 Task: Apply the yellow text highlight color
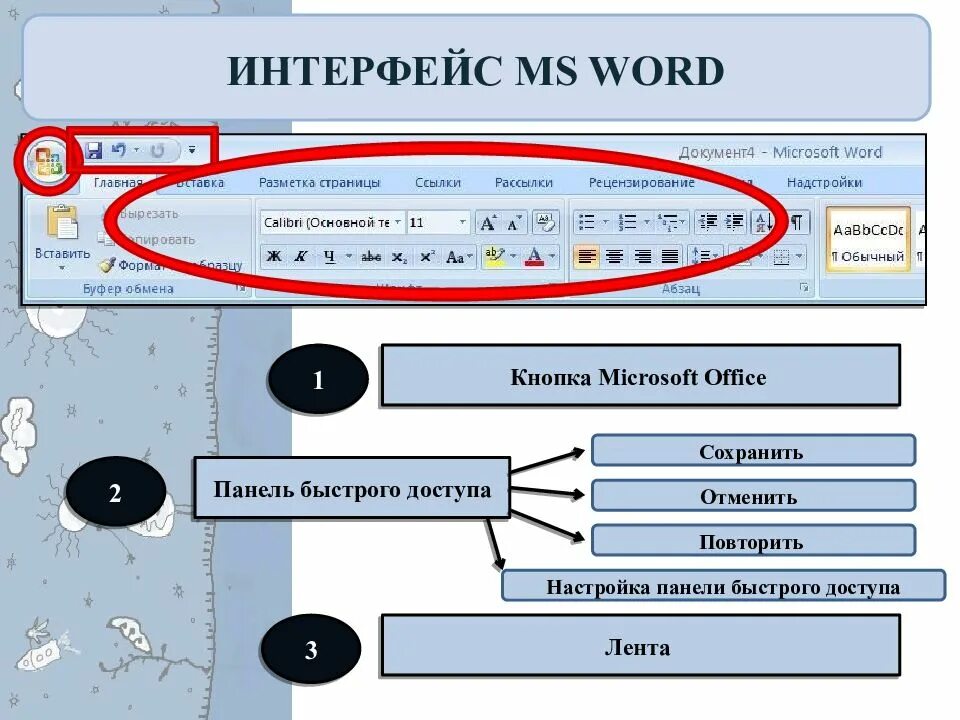(x=494, y=257)
